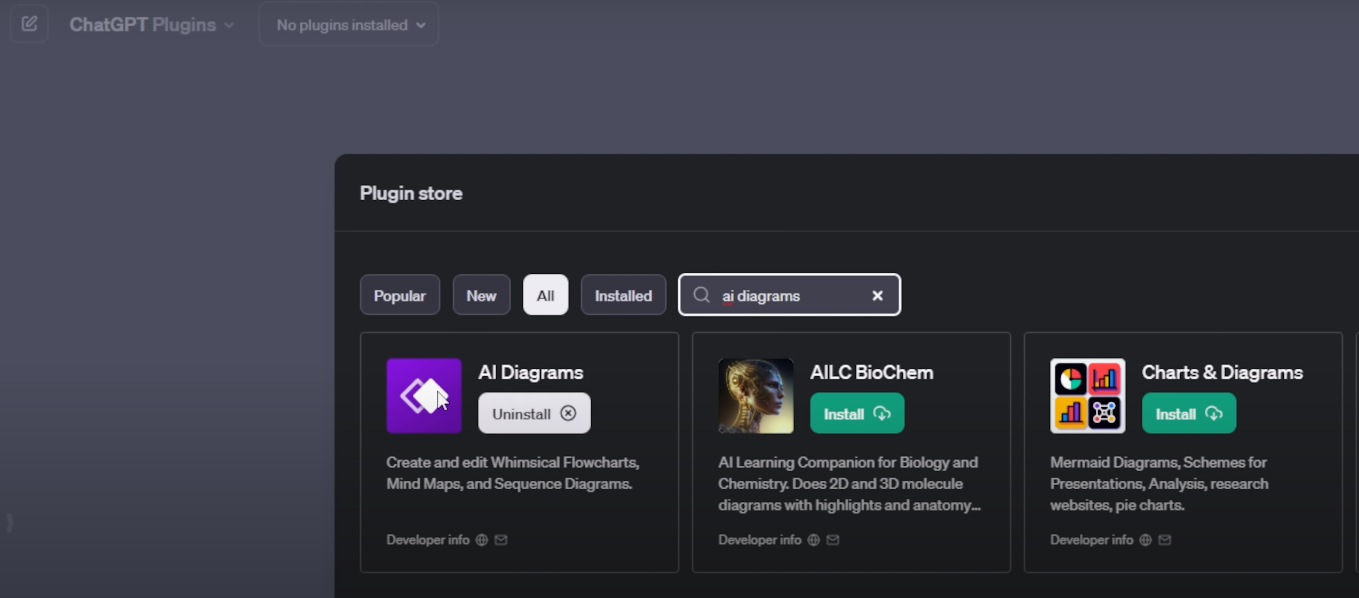Open the No plugins installed dropdown
1359x598 pixels.
(x=347, y=23)
